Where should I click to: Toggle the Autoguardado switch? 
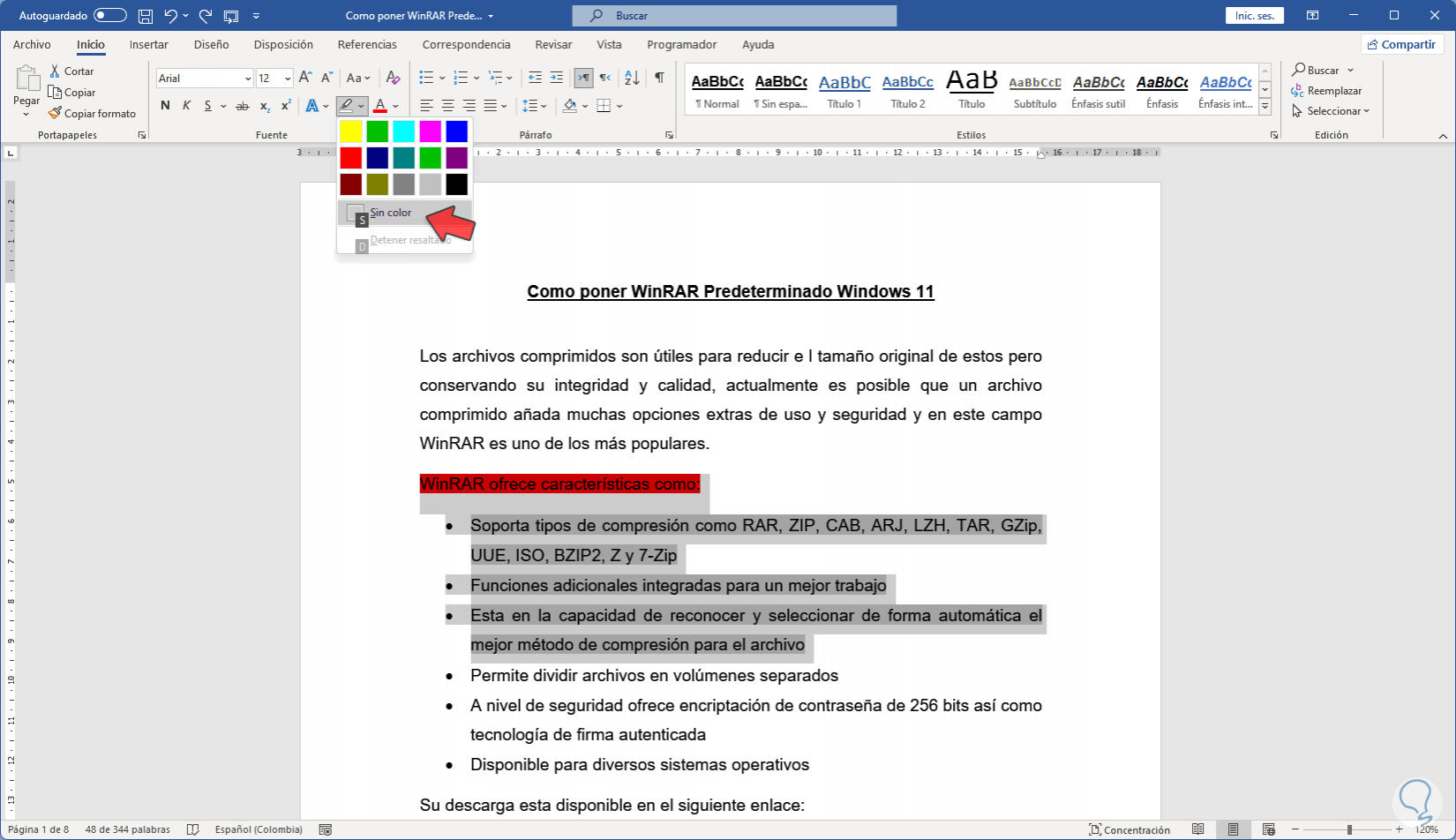click(x=110, y=16)
